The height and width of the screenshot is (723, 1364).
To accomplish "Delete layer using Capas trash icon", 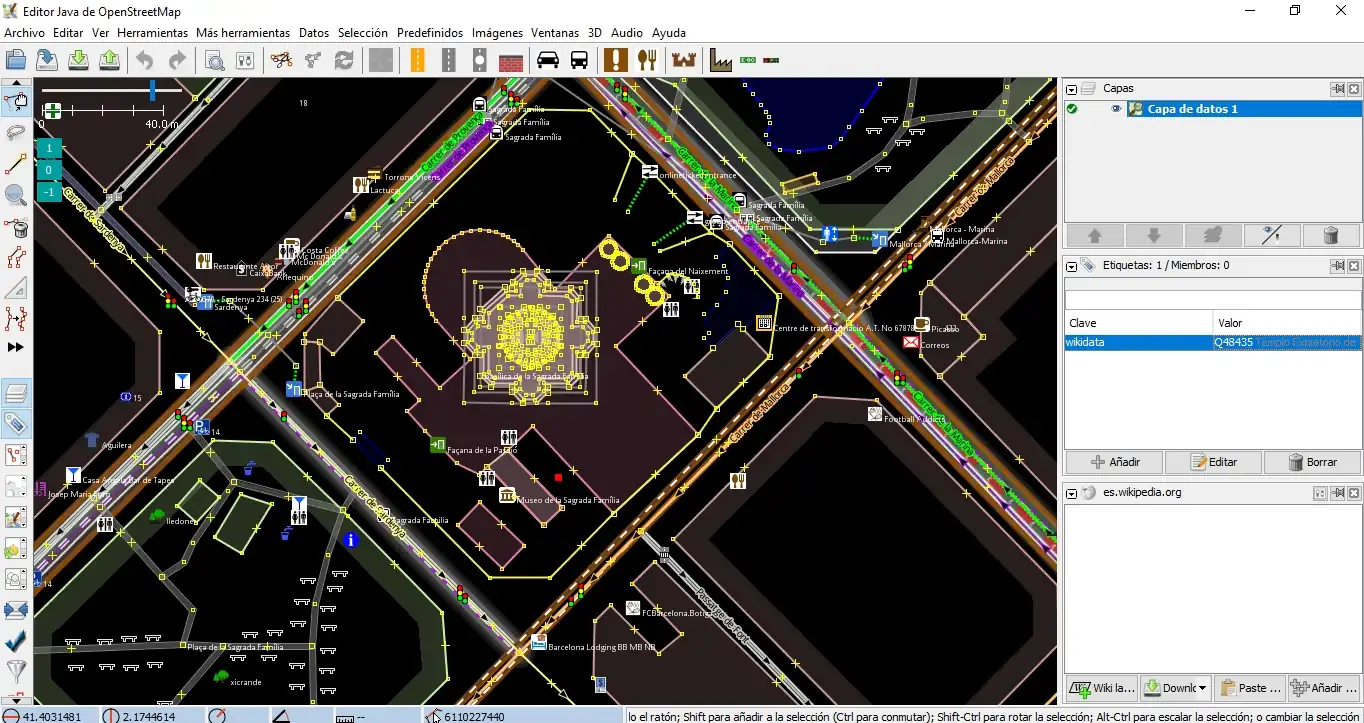I will tap(1330, 235).
